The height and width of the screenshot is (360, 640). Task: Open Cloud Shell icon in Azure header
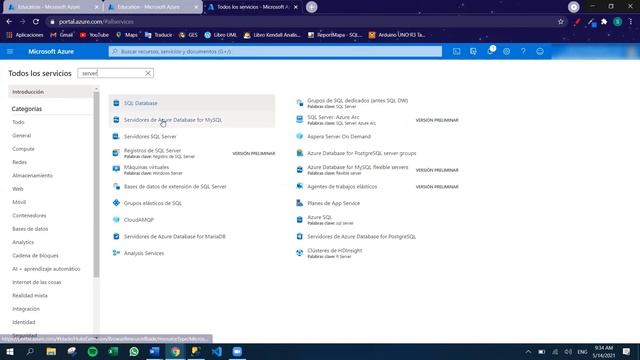pos(456,51)
